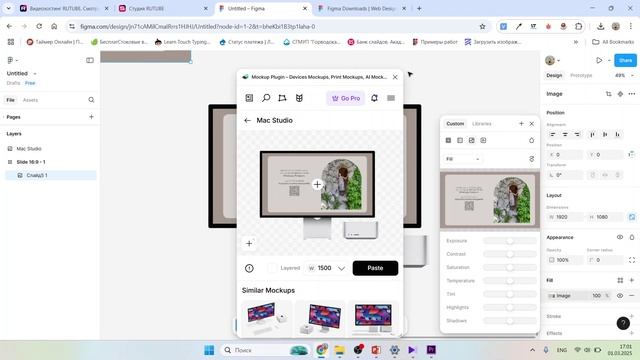Switch to the Design tab
The width and height of the screenshot is (640, 360).
(554, 76)
